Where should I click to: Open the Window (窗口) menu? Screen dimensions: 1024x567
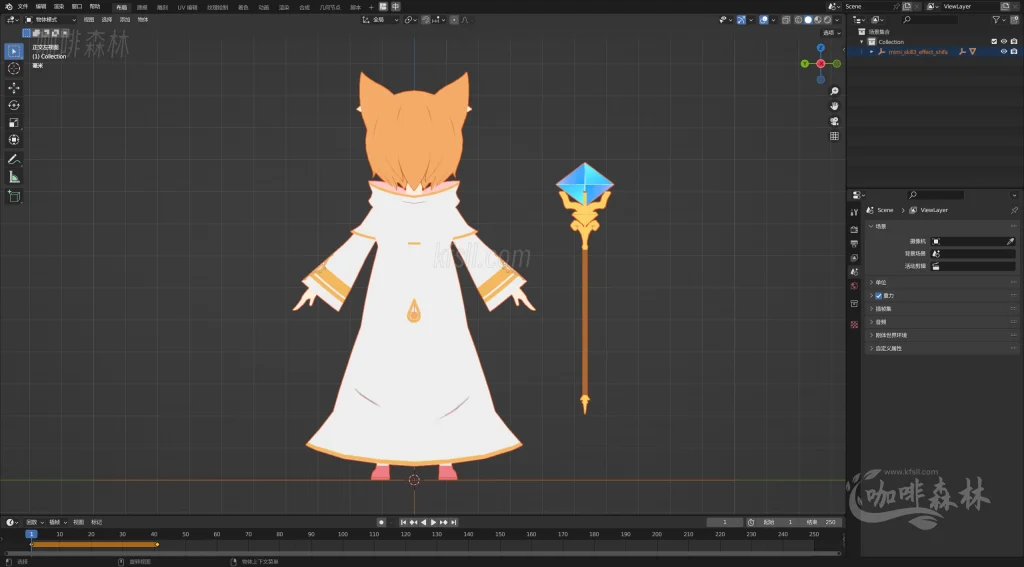tap(77, 7)
